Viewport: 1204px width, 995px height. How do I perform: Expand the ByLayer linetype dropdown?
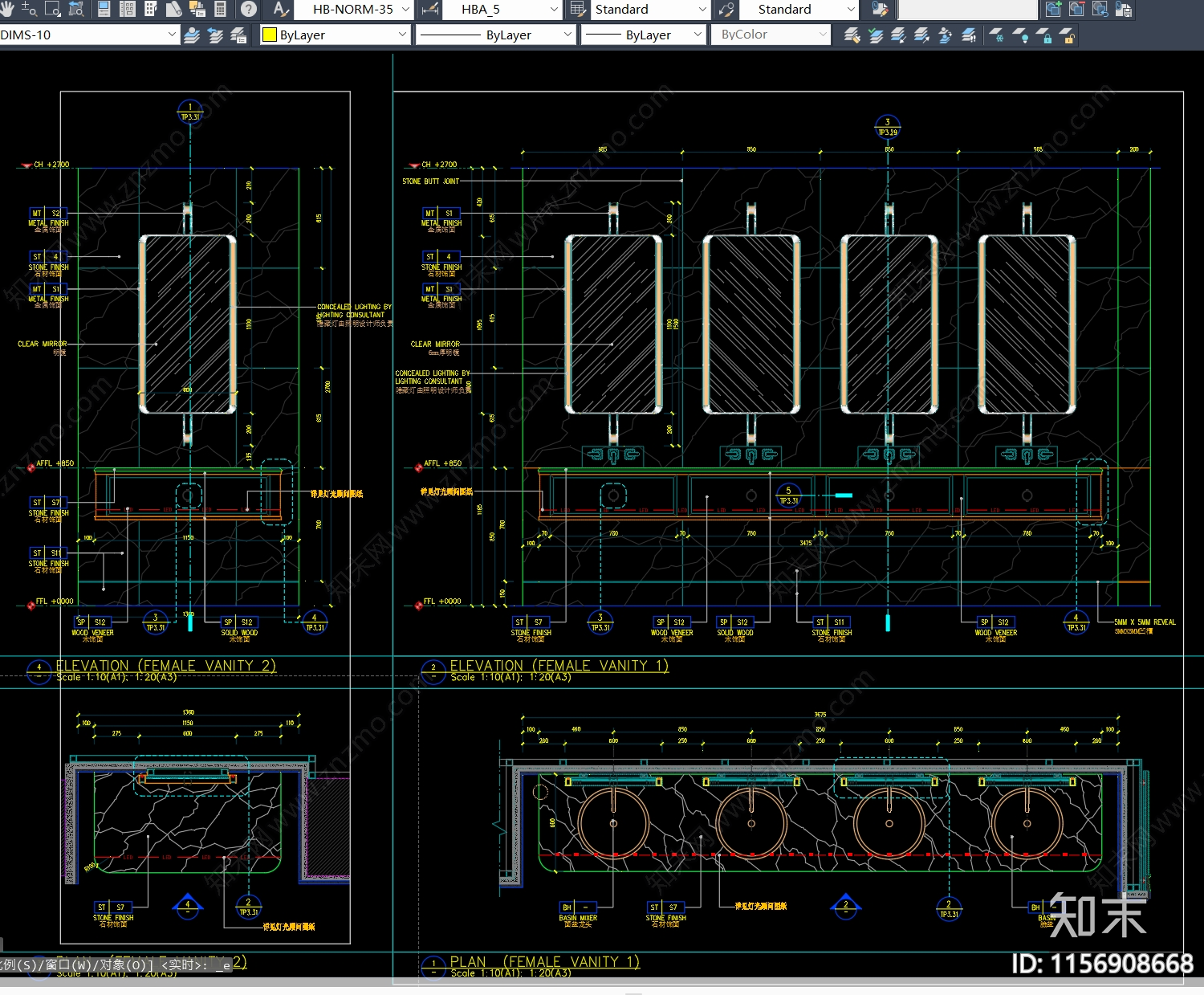coord(567,35)
